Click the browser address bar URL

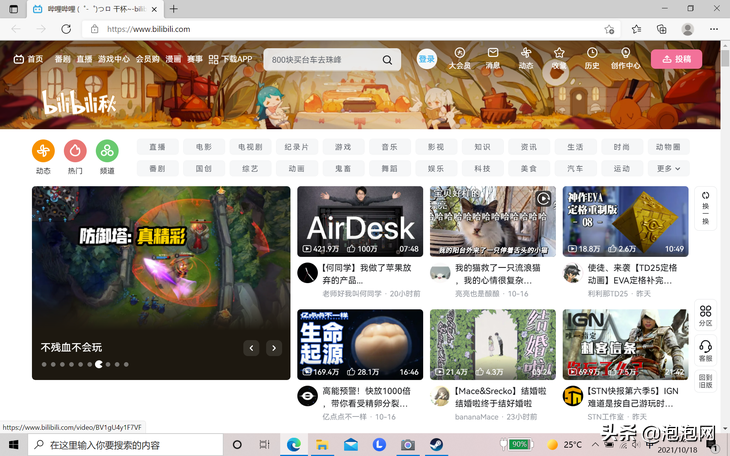[149, 29]
